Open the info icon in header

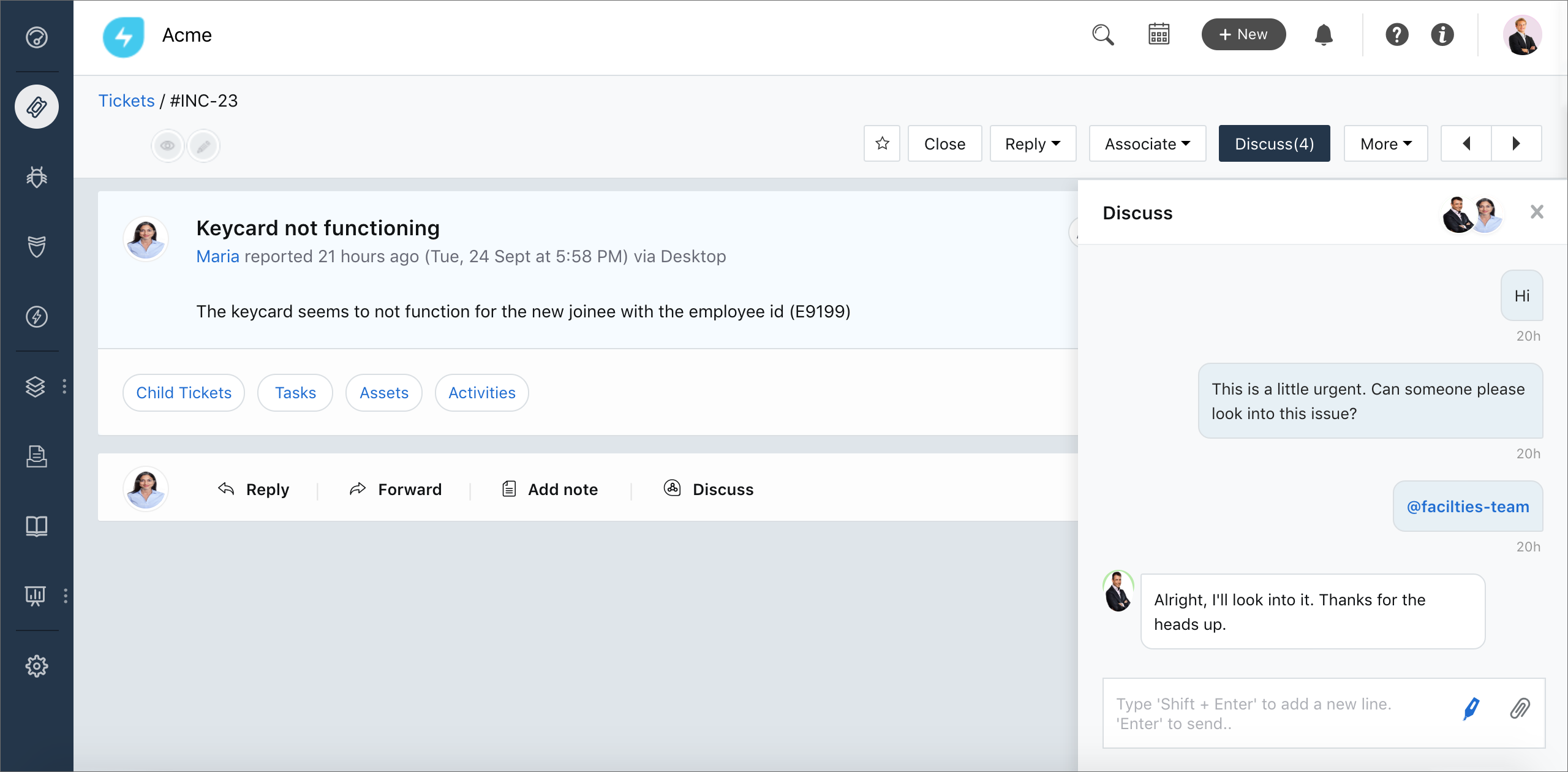click(x=1442, y=35)
